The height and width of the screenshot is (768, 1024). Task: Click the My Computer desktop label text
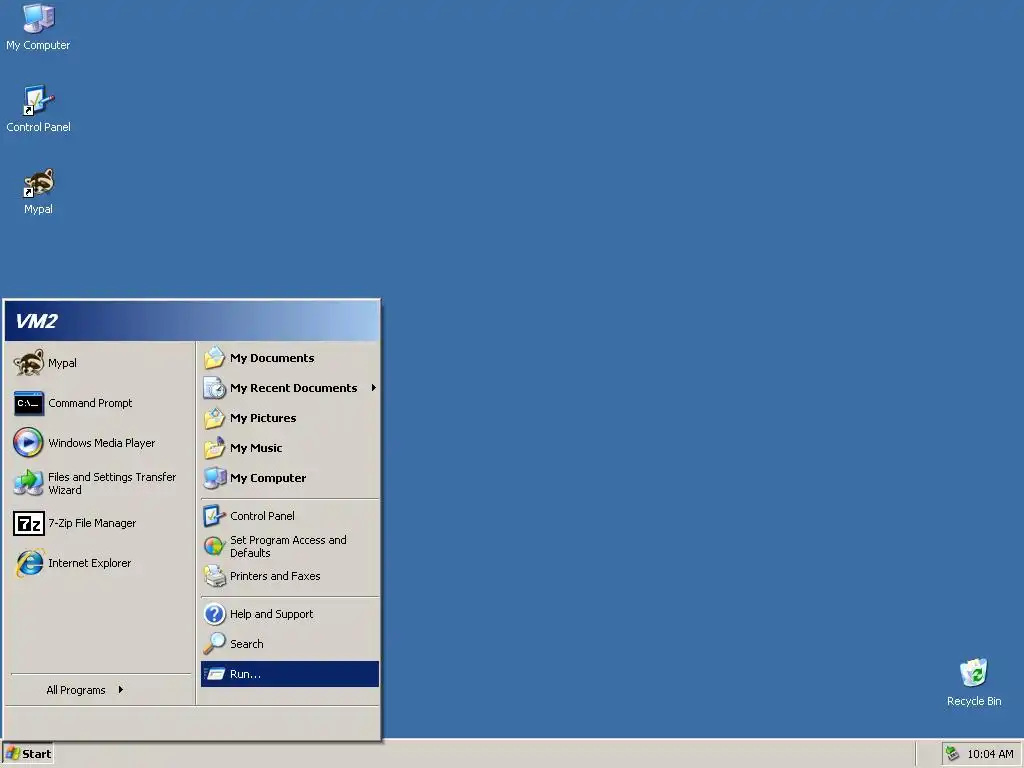pos(39,45)
